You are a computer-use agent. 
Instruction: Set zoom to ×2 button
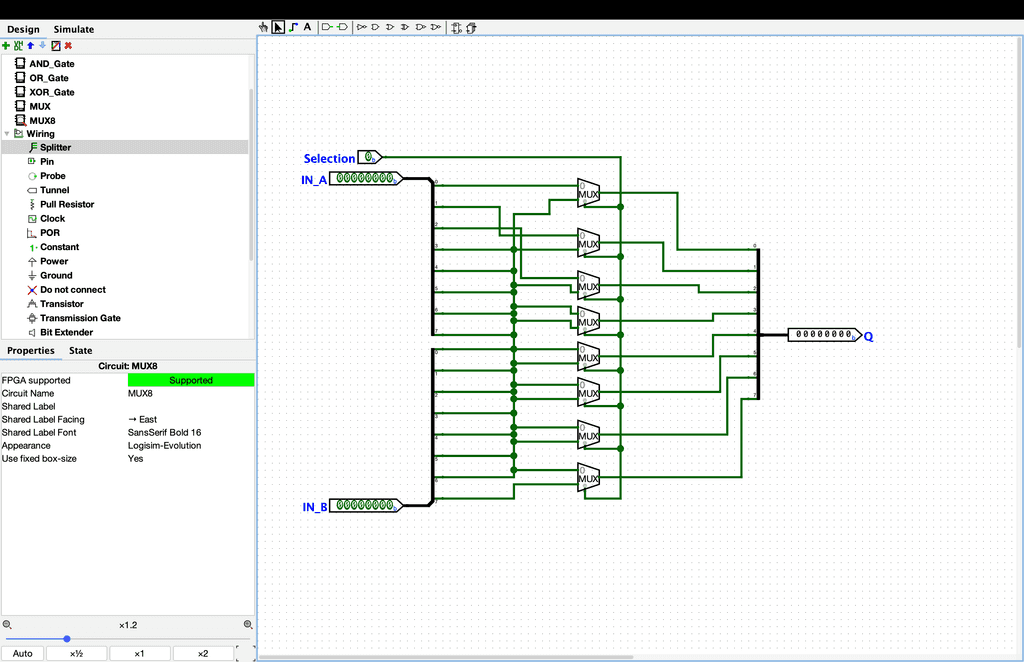(202, 654)
